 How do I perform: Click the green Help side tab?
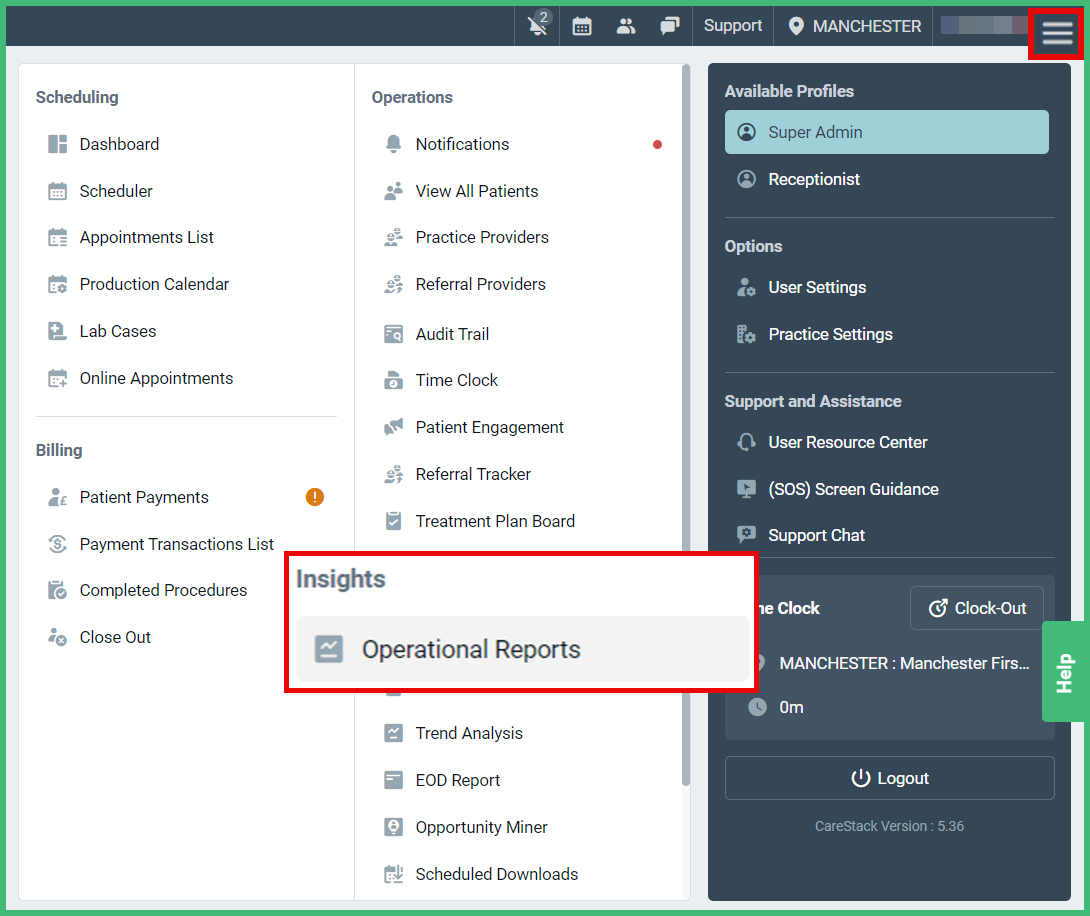tap(1065, 672)
